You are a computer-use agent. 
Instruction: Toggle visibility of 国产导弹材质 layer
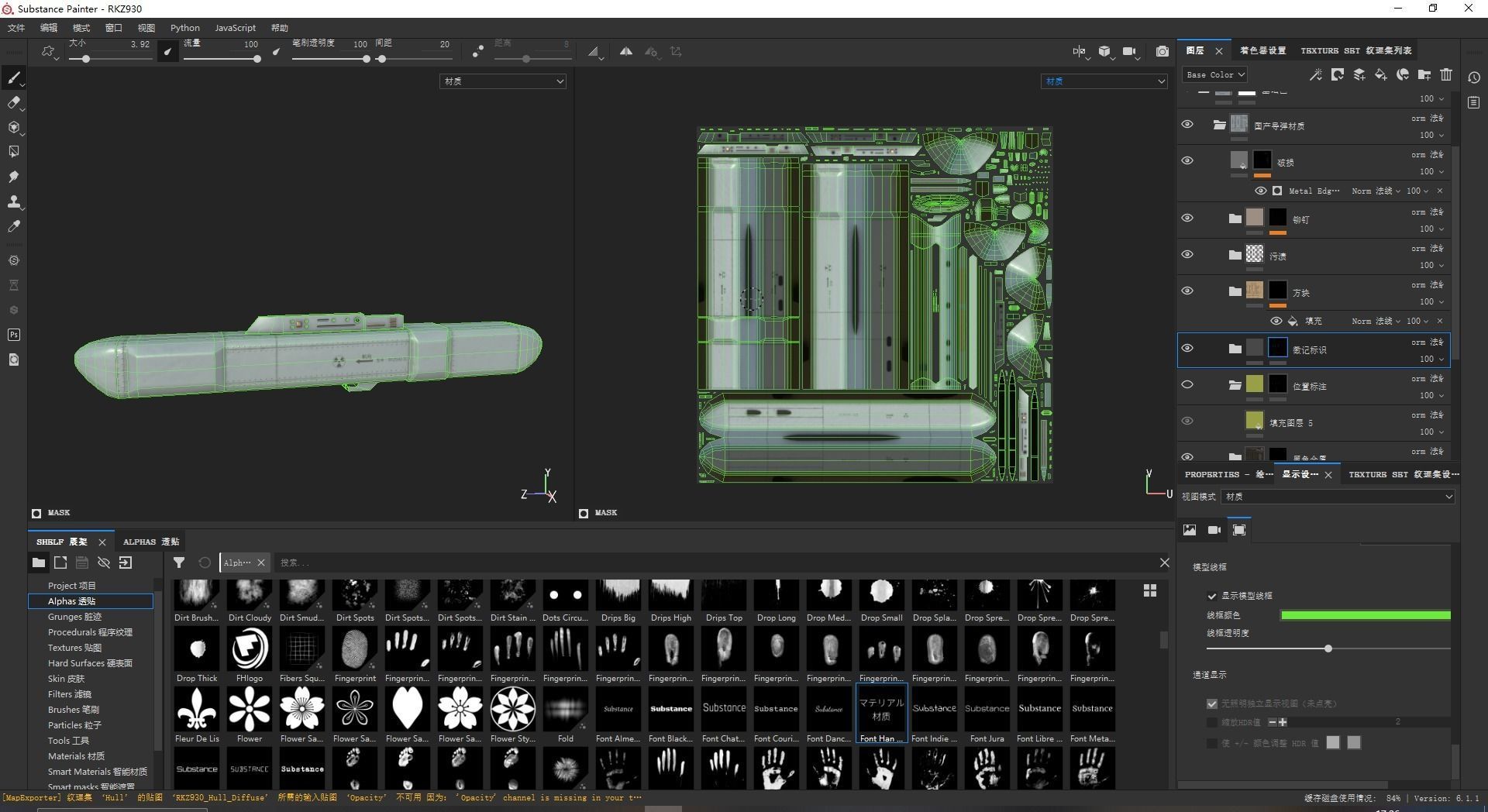1187,124
